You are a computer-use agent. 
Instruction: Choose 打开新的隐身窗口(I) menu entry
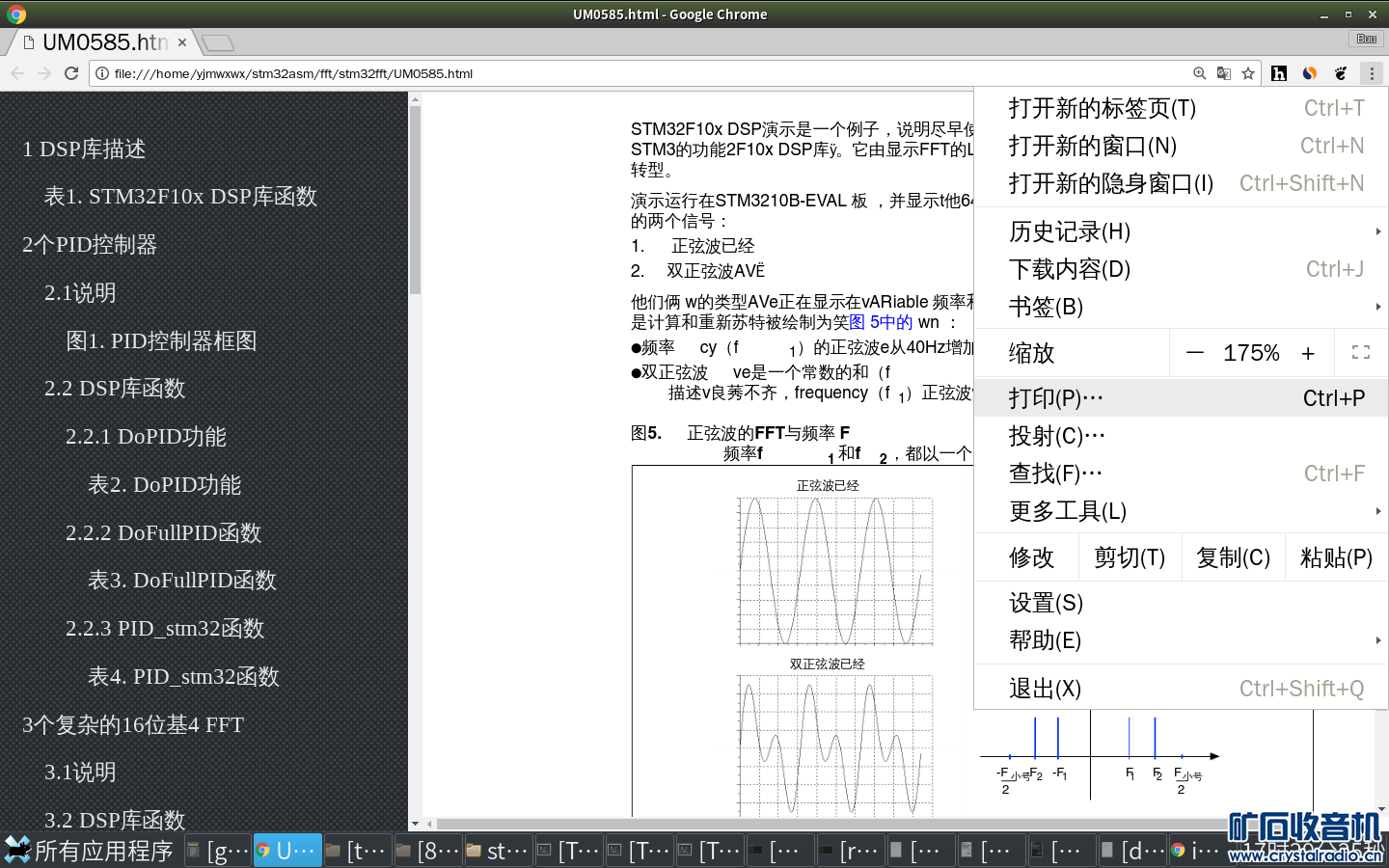(1181, 183)
